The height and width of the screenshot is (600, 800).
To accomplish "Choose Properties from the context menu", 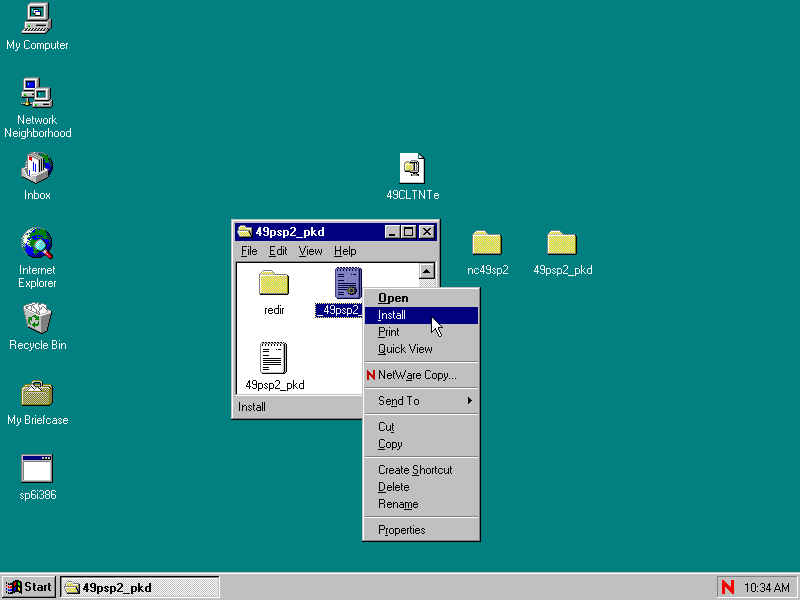I will coord(421,530).
